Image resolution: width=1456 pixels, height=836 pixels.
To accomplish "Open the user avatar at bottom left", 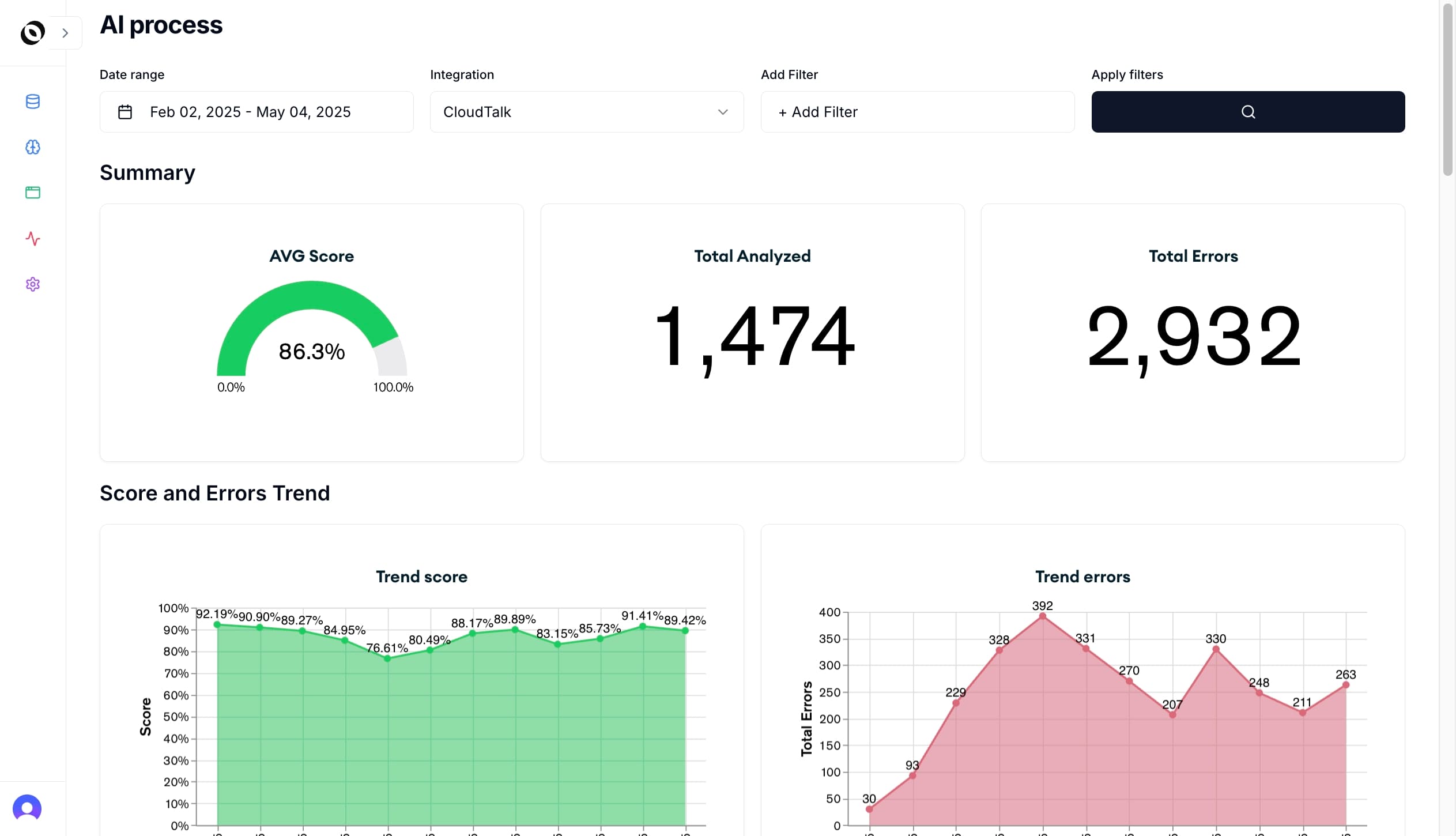I will pos(27,808).
